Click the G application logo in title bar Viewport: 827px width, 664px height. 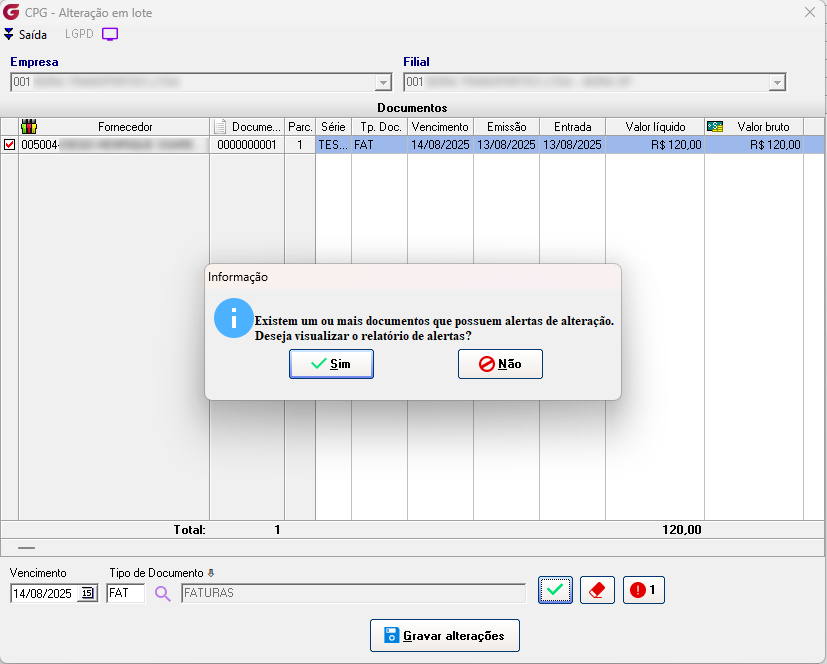tap(11, 12)
